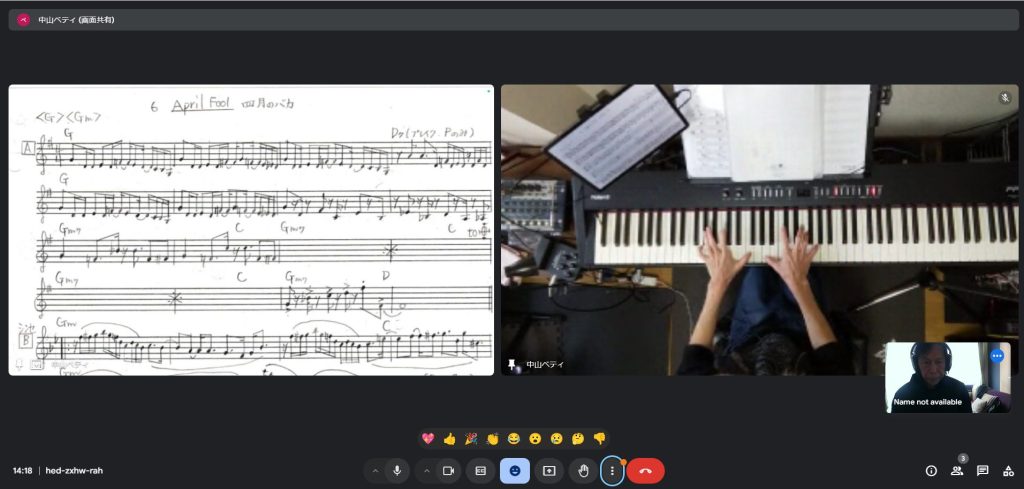Close the emoji reactions bar toggle
This screenshot has height=489, width=1024.
point(515,471)
